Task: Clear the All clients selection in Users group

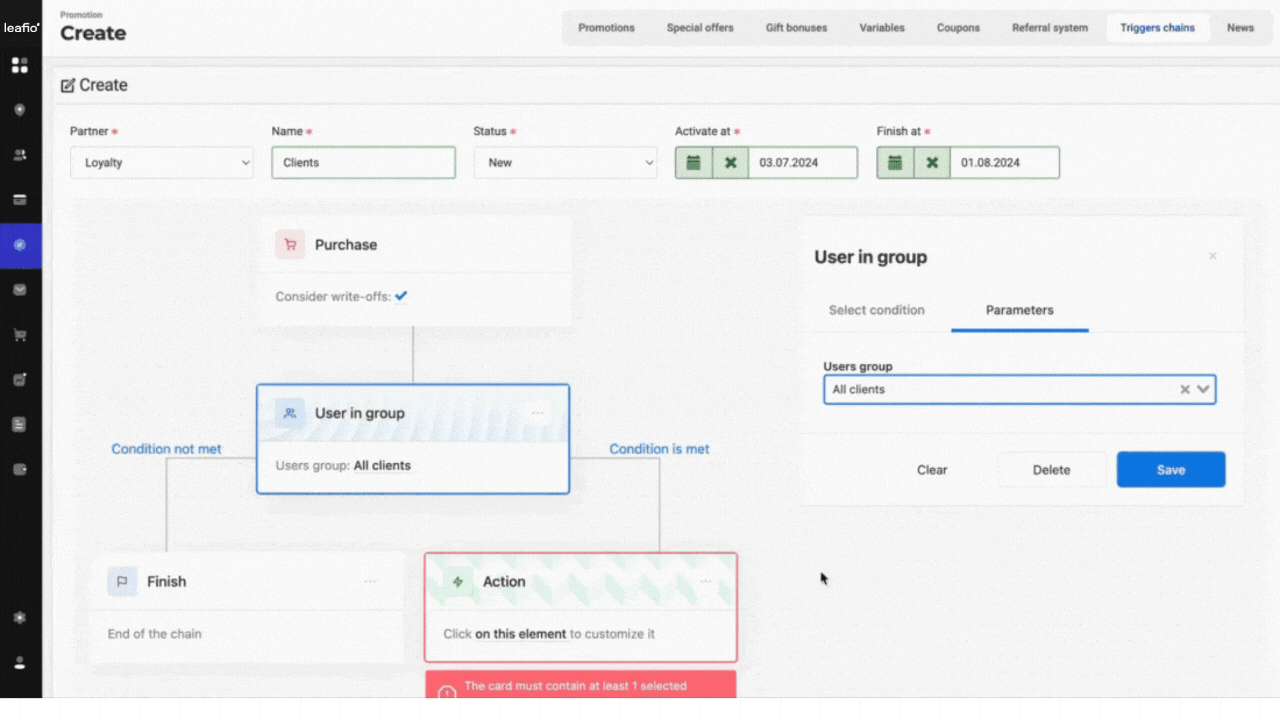Action: pyautogui.click(x=1185, y=390)
